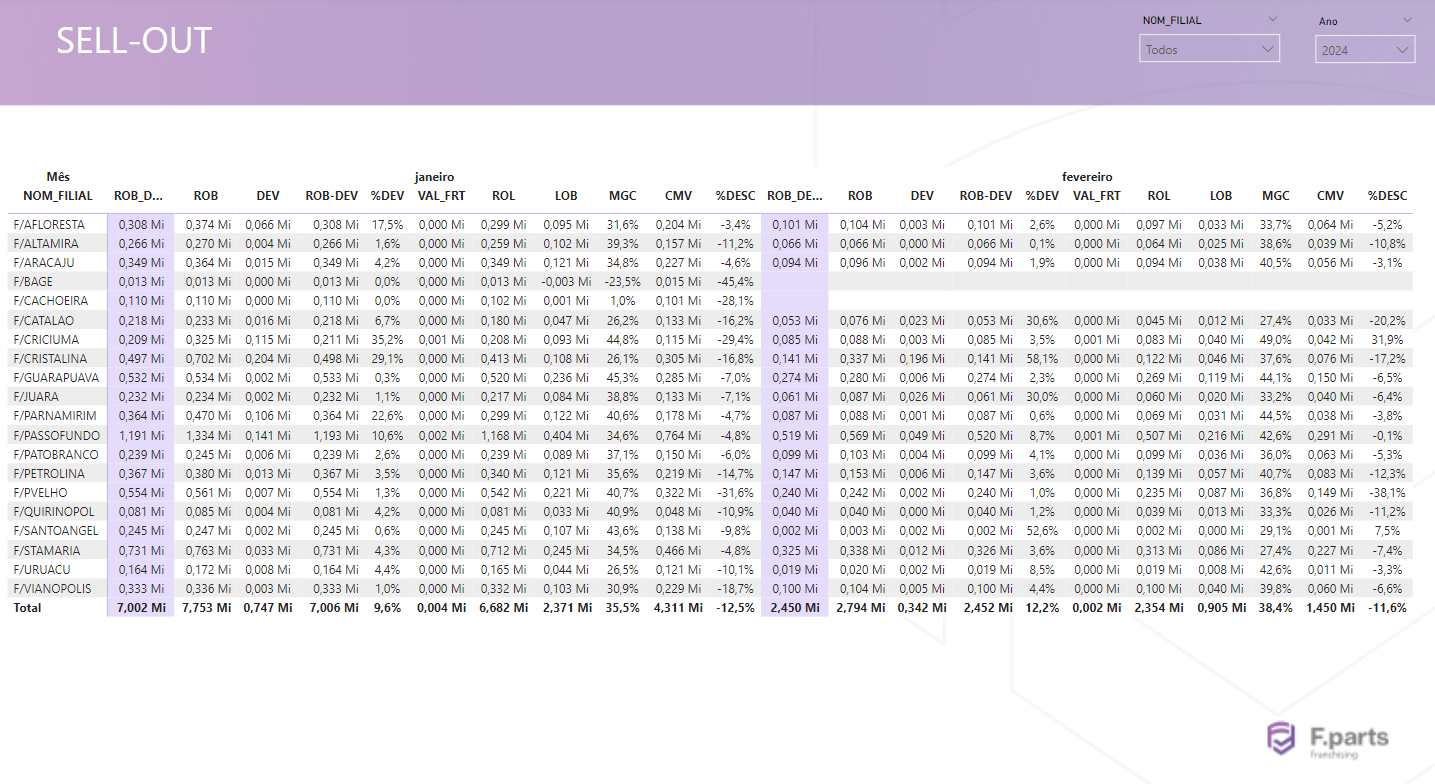Select the janeiro month header

pos(435,177)
